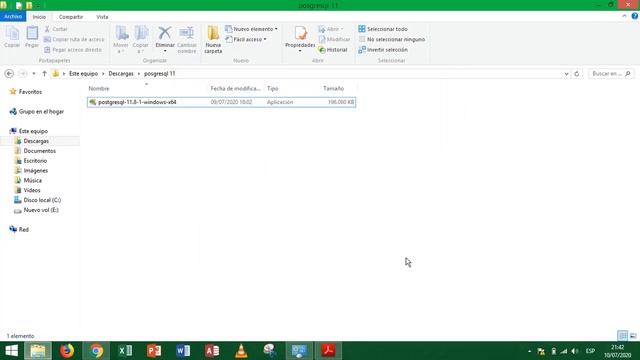Expand the address bar history dropdown
The width and height of the screenshot is (640, 360).
[567, 74]
